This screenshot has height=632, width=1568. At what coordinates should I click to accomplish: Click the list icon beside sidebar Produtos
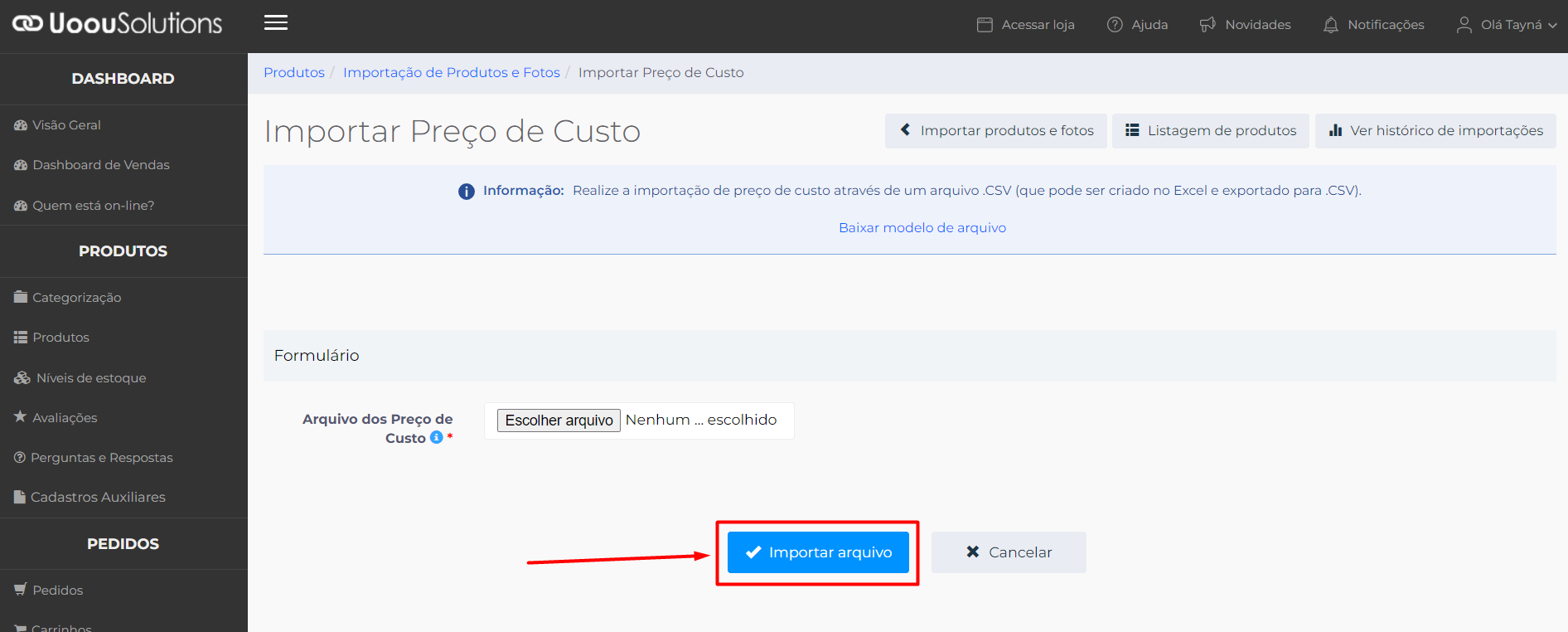pyautogui.click(x=21, y=337)
